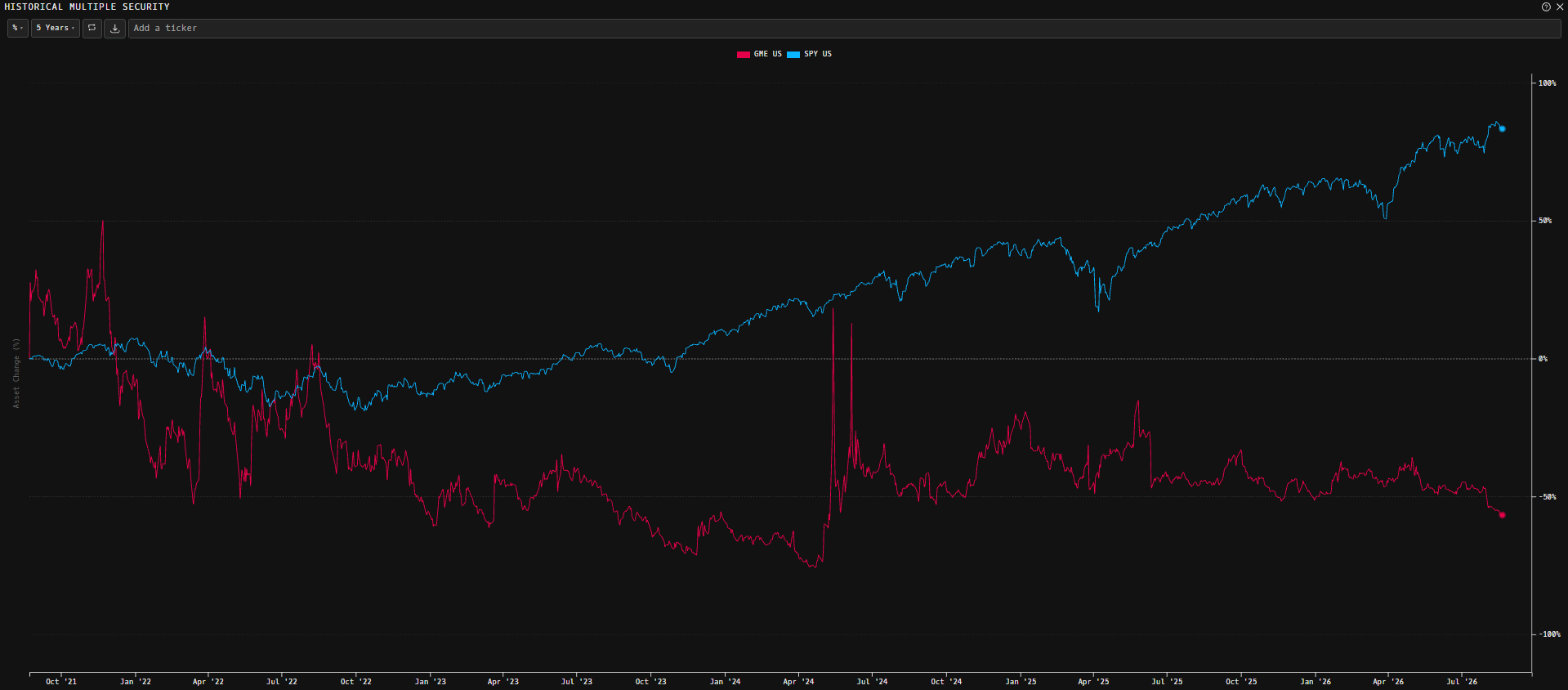The height and width of the screenshot is (690, 1568).
Task: Click the Oct '24 date label
Action: [x=946, y=682]
